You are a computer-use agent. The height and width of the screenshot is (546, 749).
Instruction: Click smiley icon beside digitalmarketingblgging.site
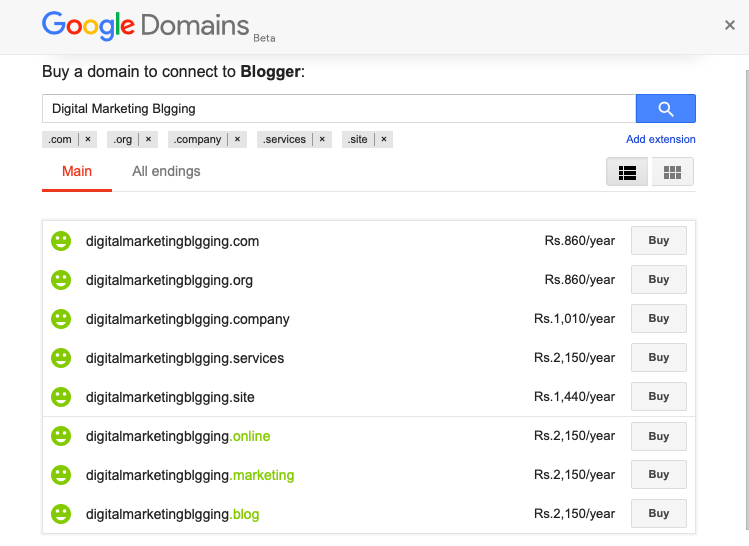pos(61,397)
